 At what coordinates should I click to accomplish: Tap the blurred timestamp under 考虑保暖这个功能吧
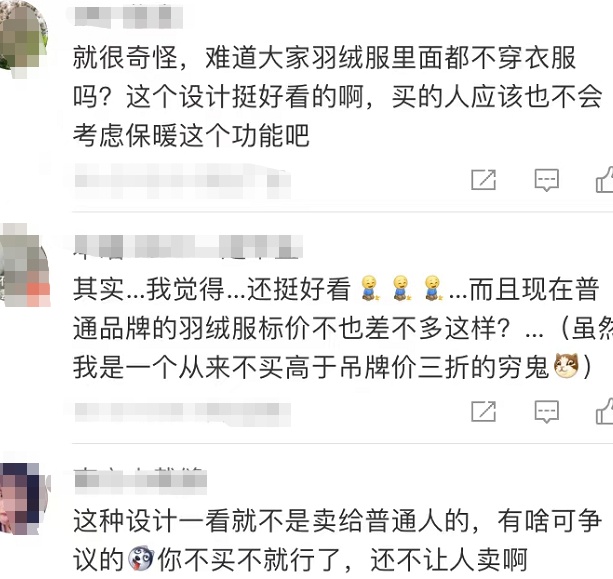[182, 181]
